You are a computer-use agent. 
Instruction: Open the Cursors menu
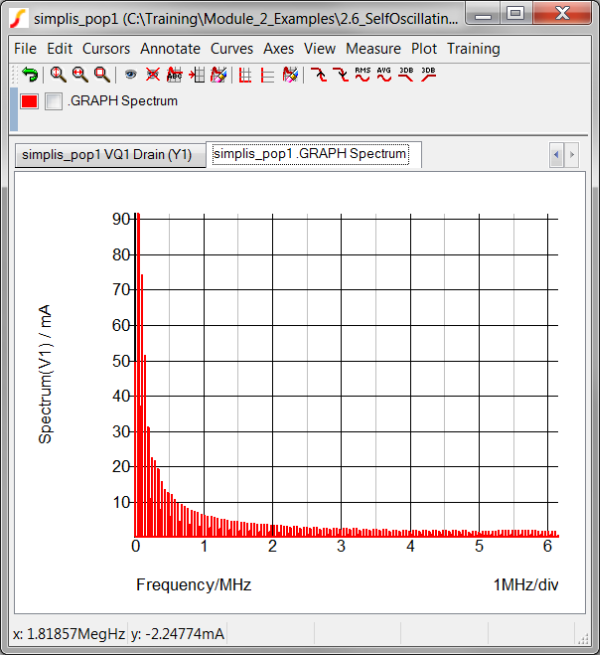pos(106,48)
